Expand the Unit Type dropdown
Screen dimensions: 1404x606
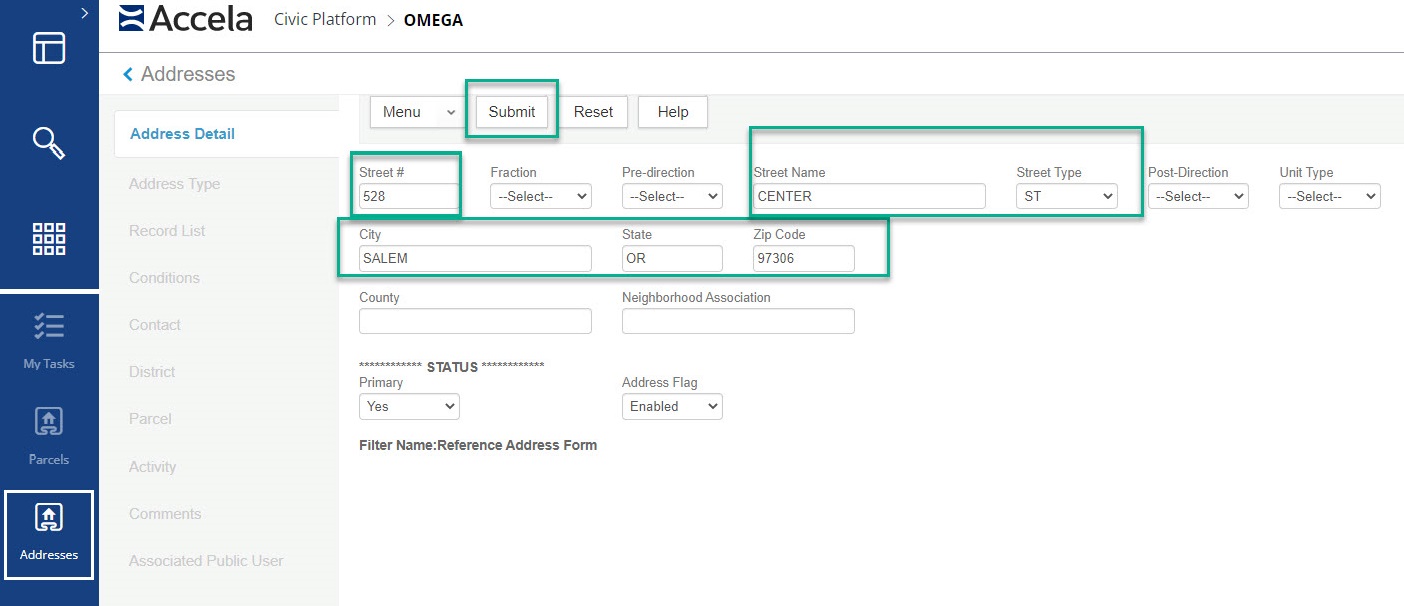coord(1329,197)
